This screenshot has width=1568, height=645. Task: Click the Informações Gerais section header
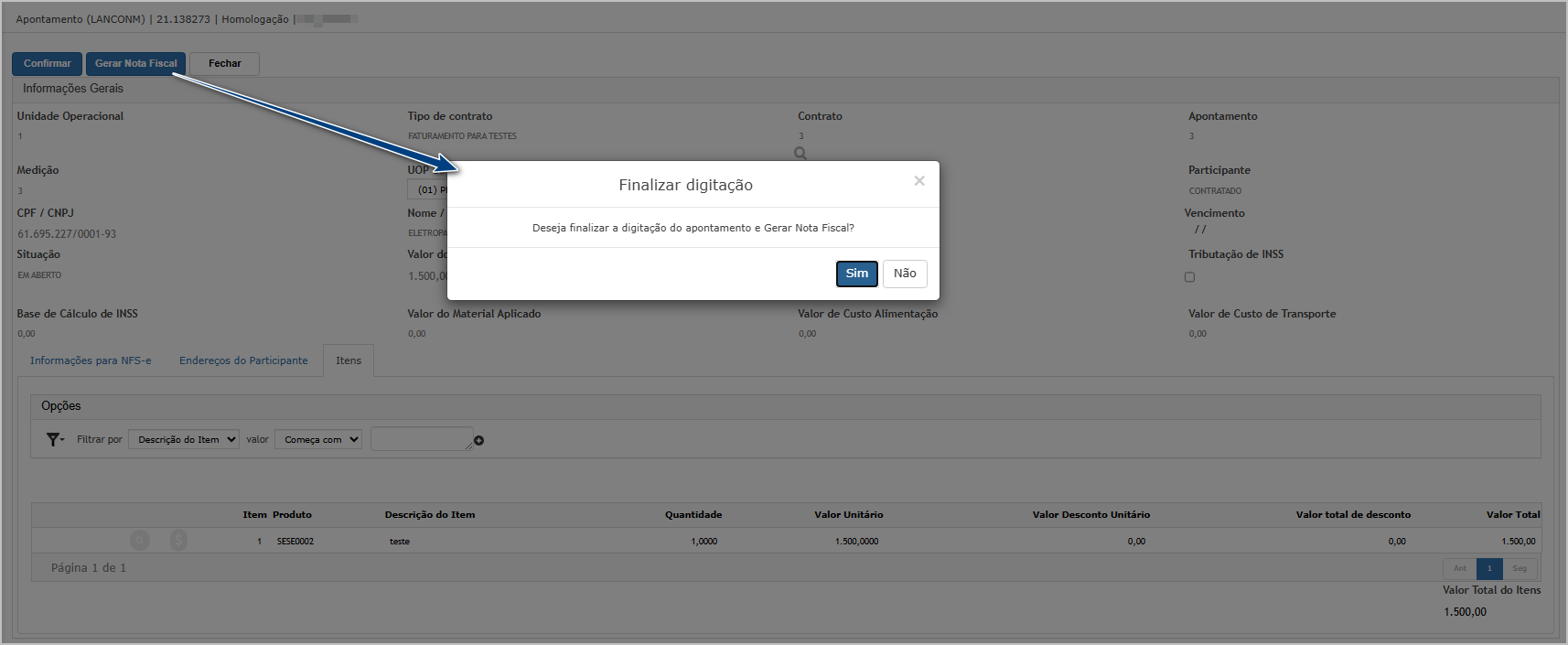(x=785, y=89)
